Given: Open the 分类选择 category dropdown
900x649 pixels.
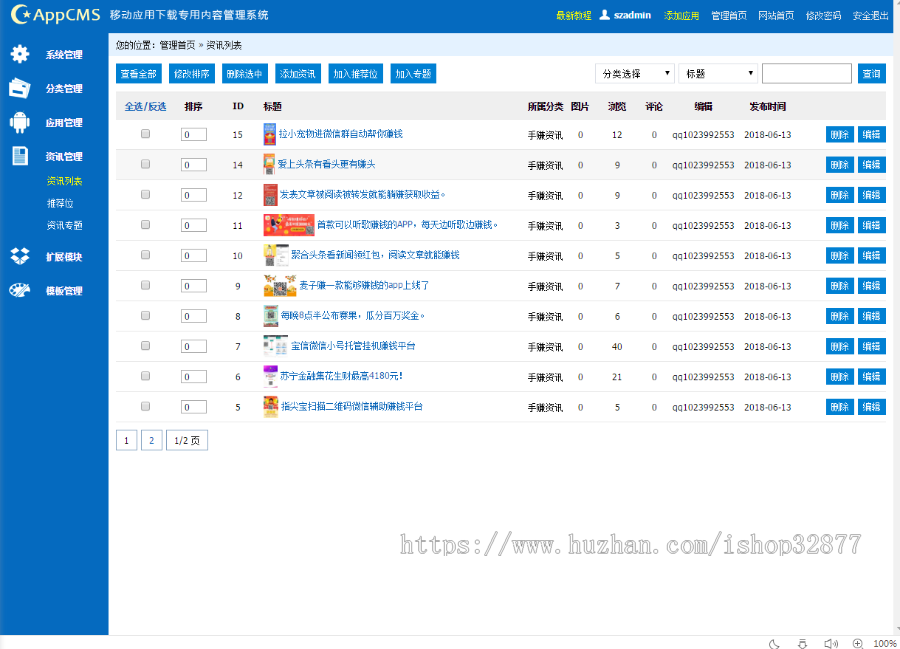Looking at the screenshot, I should pyautogui.click(x=634, y=73).
